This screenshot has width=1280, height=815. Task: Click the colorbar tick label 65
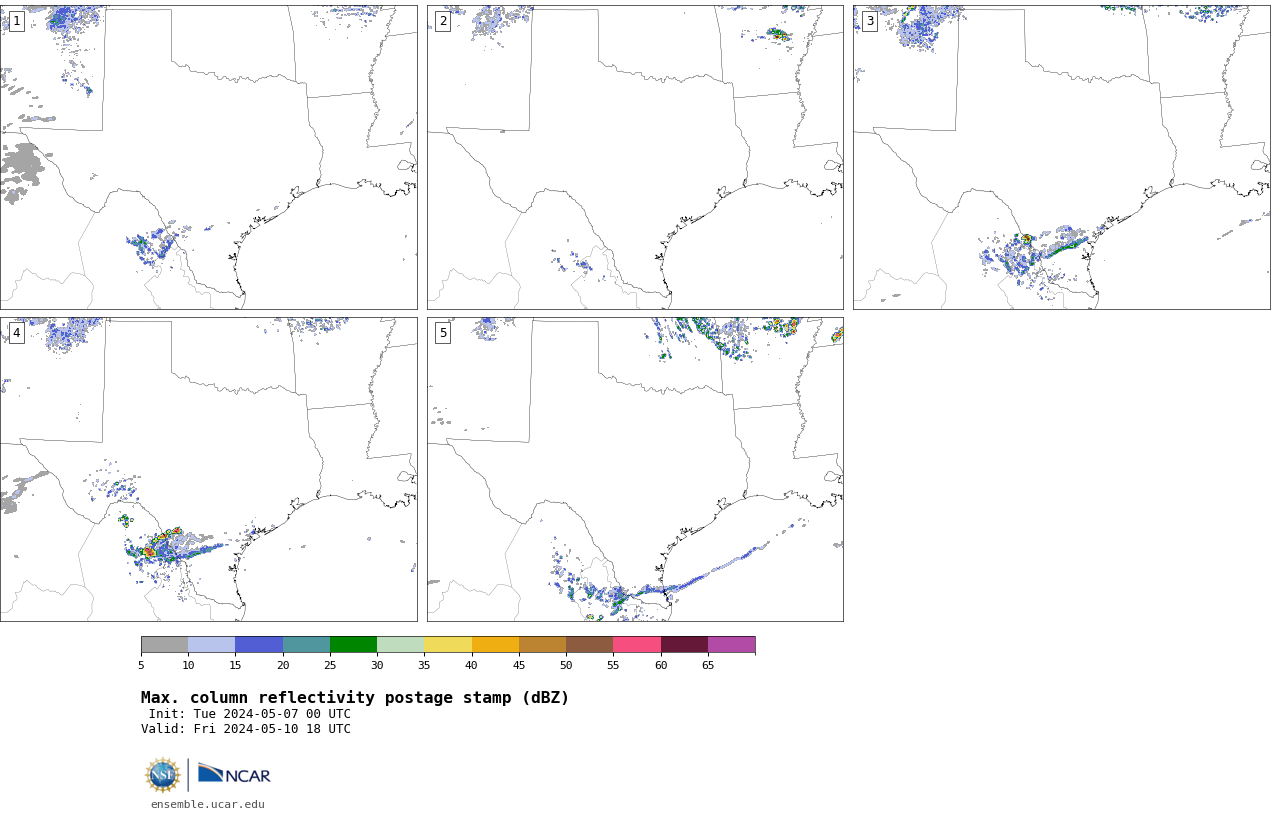(x=708, y=665)
